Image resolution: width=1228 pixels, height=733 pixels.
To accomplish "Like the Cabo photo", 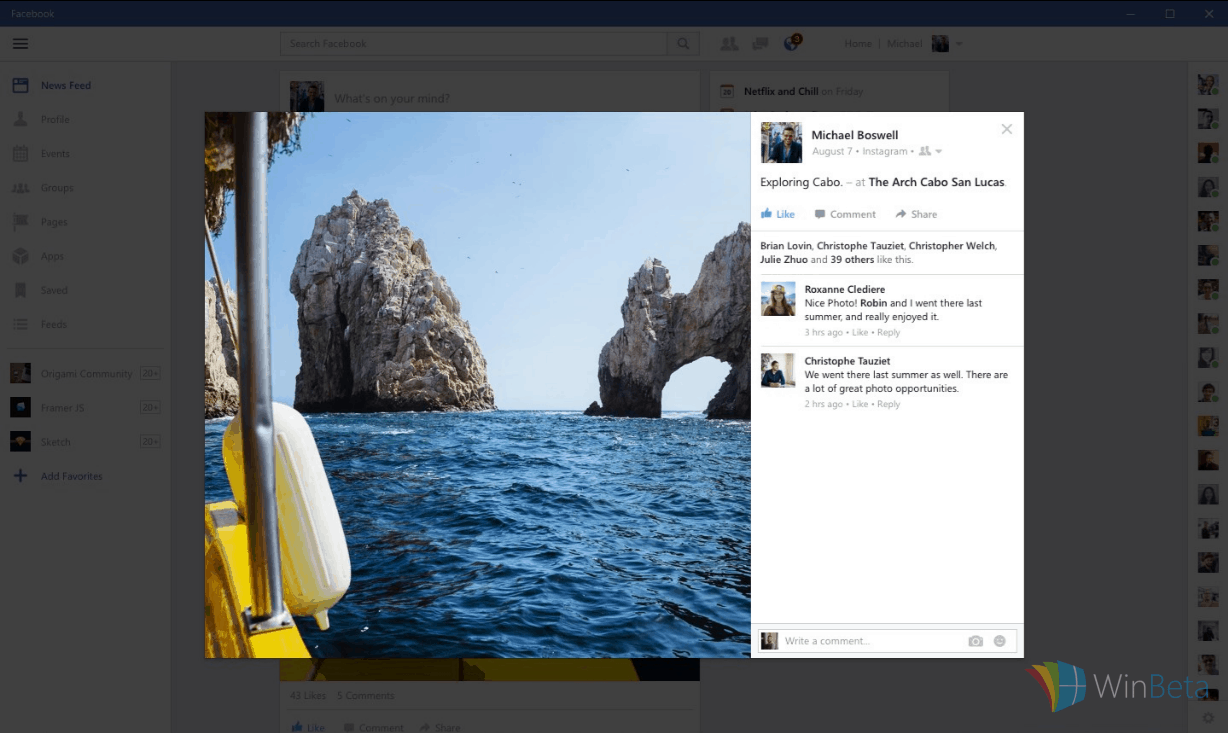I will [x=777, y=214].
